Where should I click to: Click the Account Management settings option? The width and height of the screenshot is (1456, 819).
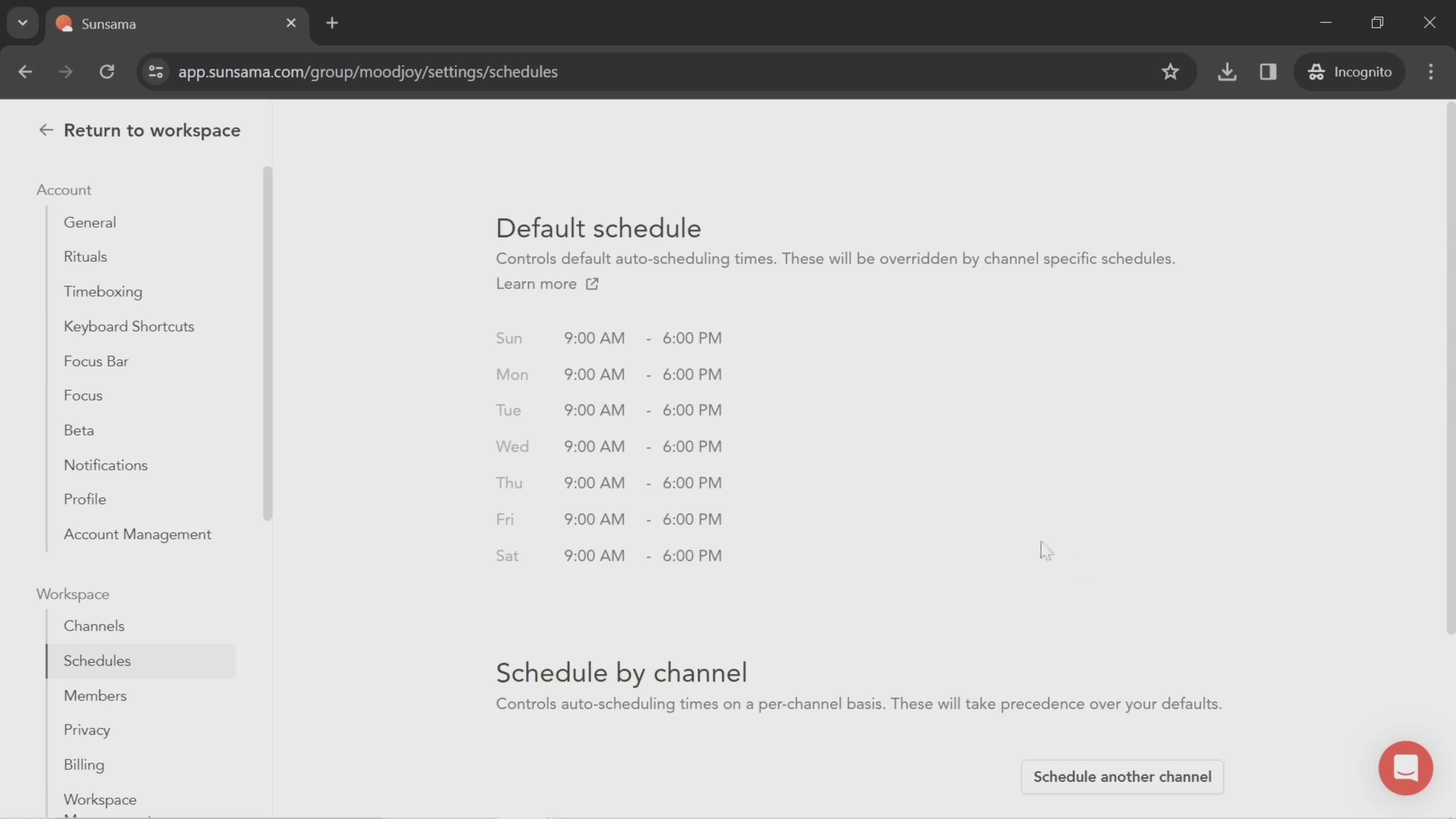coord(137,533)
